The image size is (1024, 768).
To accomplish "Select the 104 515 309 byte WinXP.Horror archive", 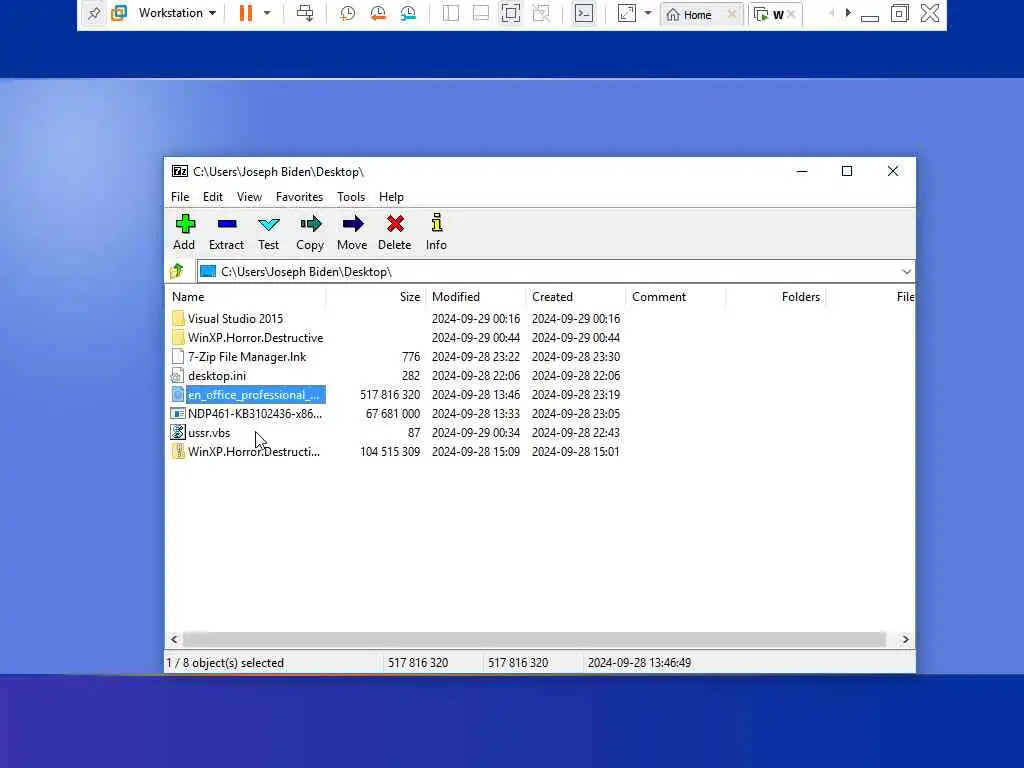I will tap(253, 451).
